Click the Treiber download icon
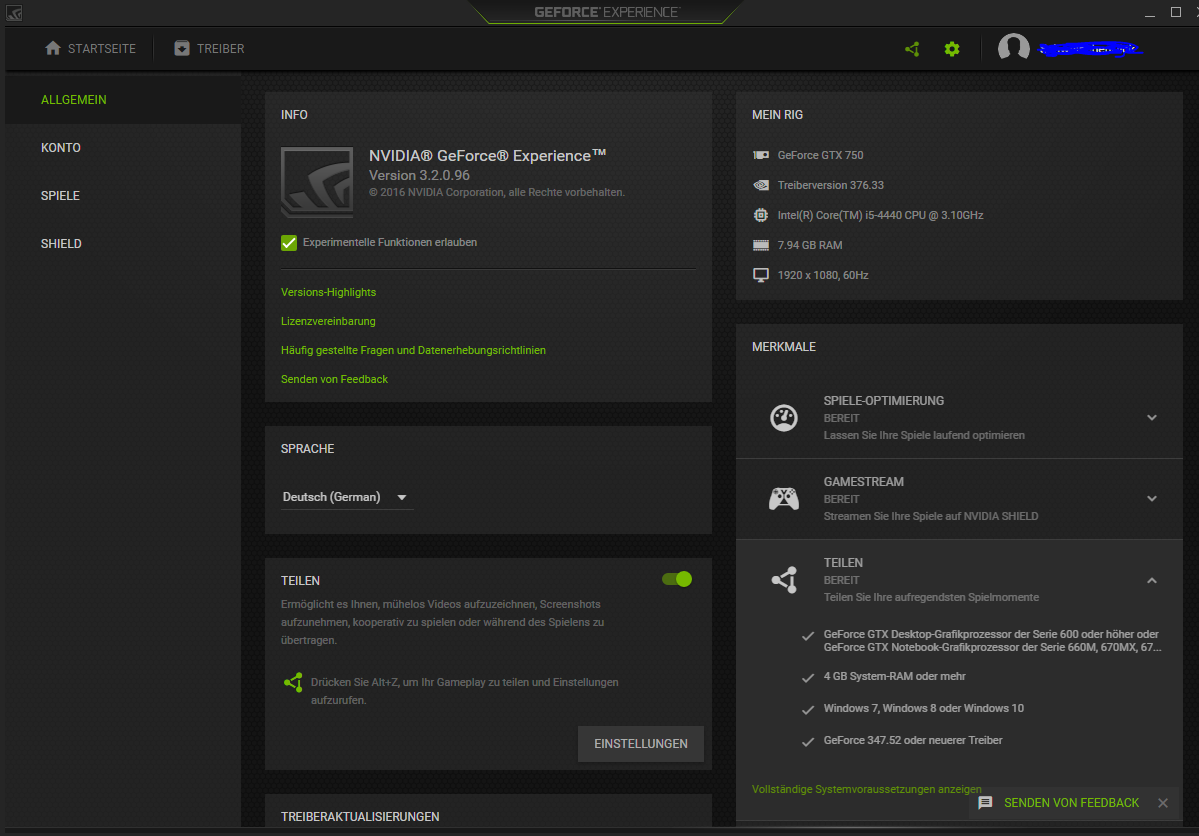This screenshot has width=1199, height=836. pos(182,48)
